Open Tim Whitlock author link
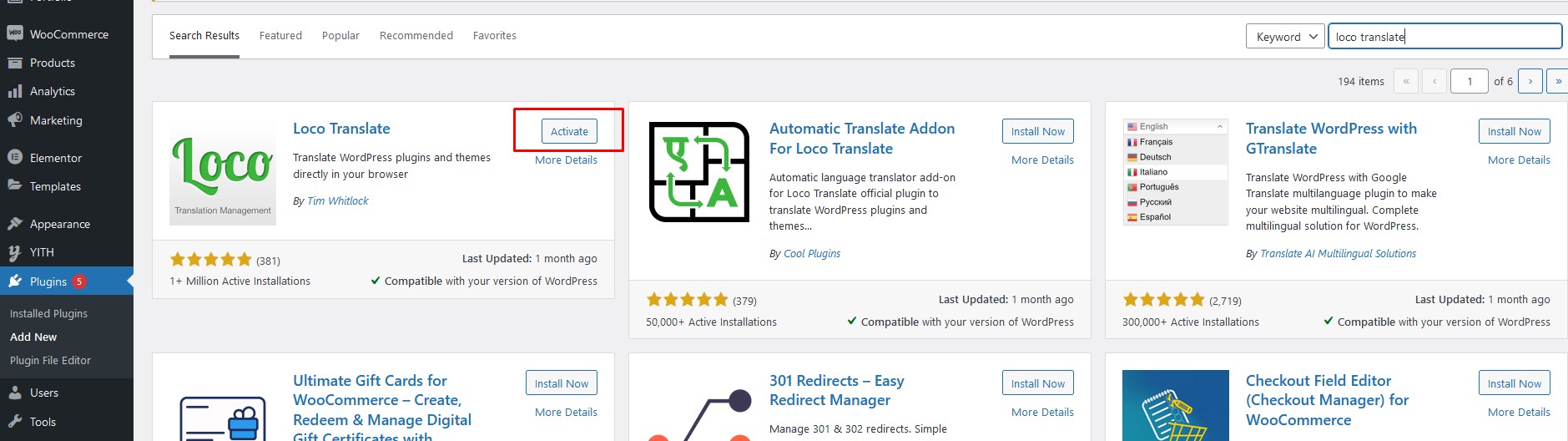The image size is (1568, 441). point(337,200)
